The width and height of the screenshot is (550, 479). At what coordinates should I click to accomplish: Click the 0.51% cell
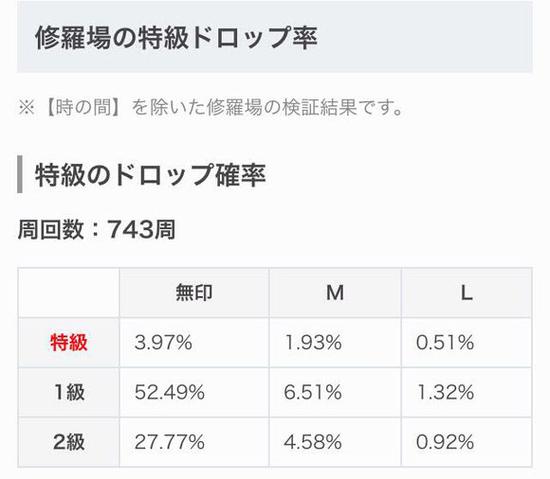467,342
